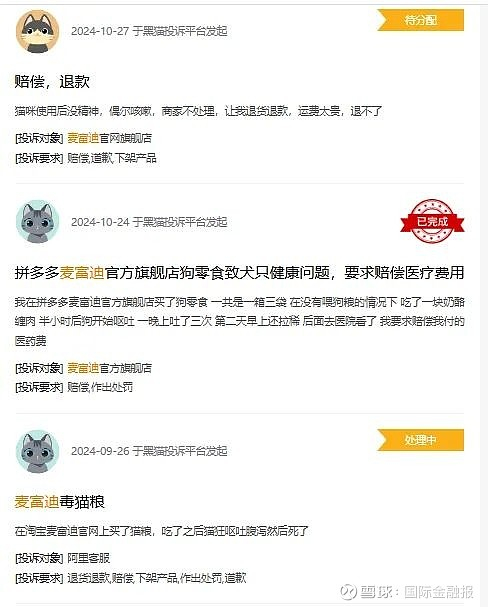Click 麦富迪官网旗舰店 complaint target link
This screenshot has height=607, width=488.
[x=110, y=138]
